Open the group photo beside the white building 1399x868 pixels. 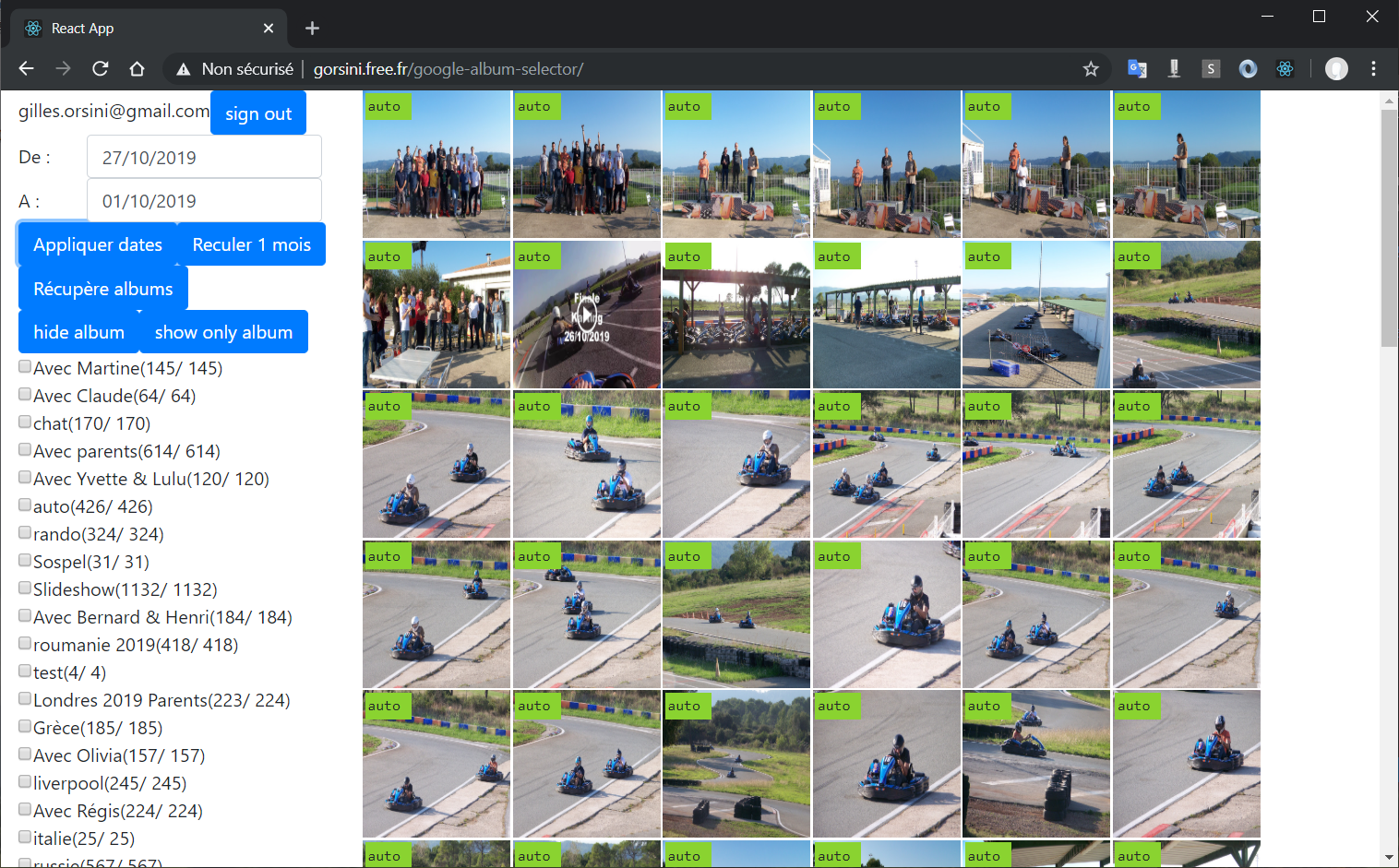(436, 315)
